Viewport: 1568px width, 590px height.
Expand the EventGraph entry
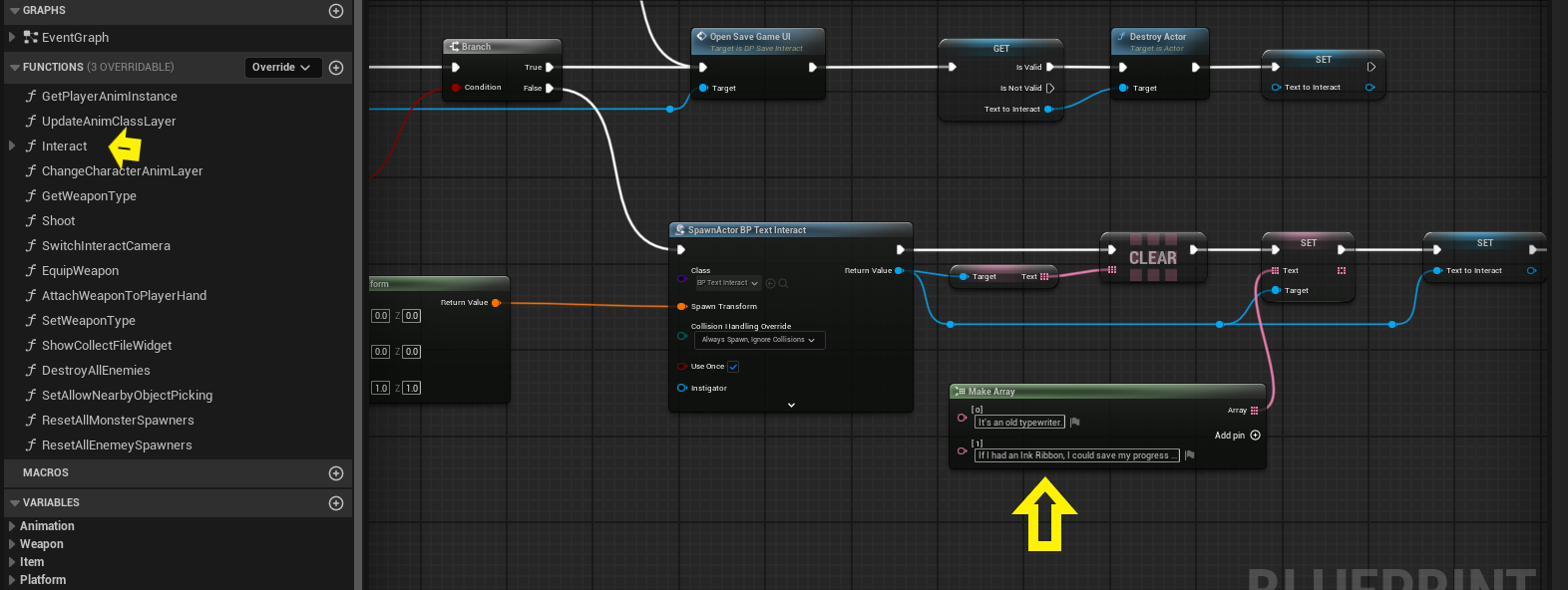click(12, 38)
